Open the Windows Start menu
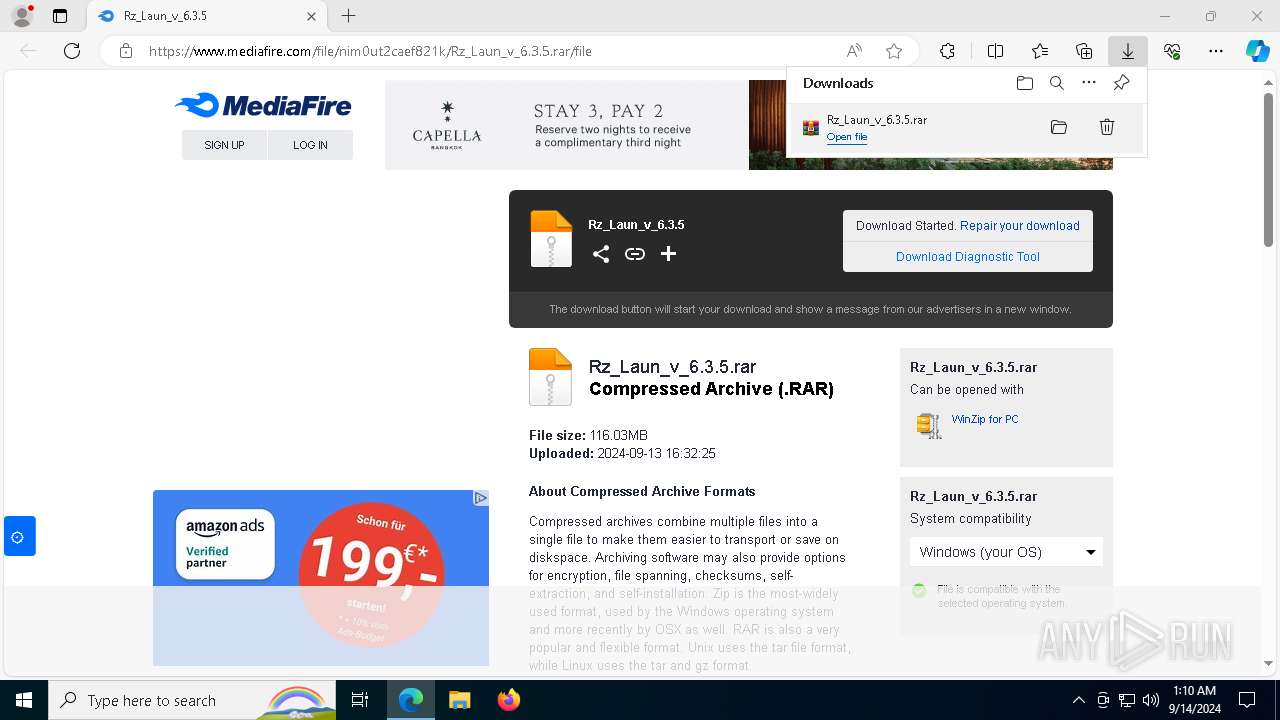Image resolution: width=1280 pixels, height=720 pixels. point(23,700)
